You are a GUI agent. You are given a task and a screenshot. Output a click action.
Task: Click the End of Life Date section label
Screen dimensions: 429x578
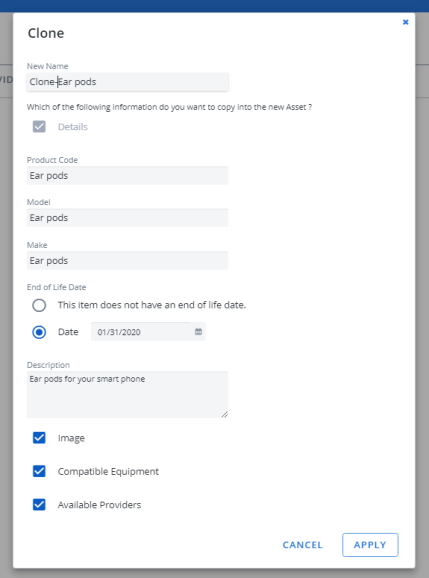click(56, 287)
